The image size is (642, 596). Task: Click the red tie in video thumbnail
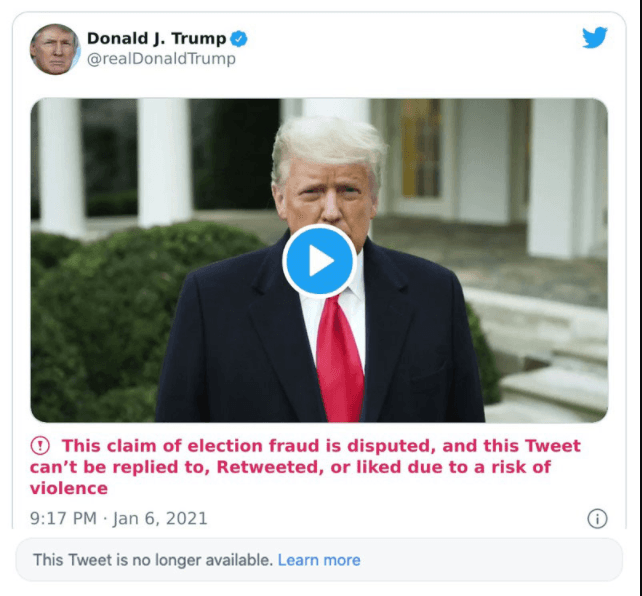click(x=340, y=360)
